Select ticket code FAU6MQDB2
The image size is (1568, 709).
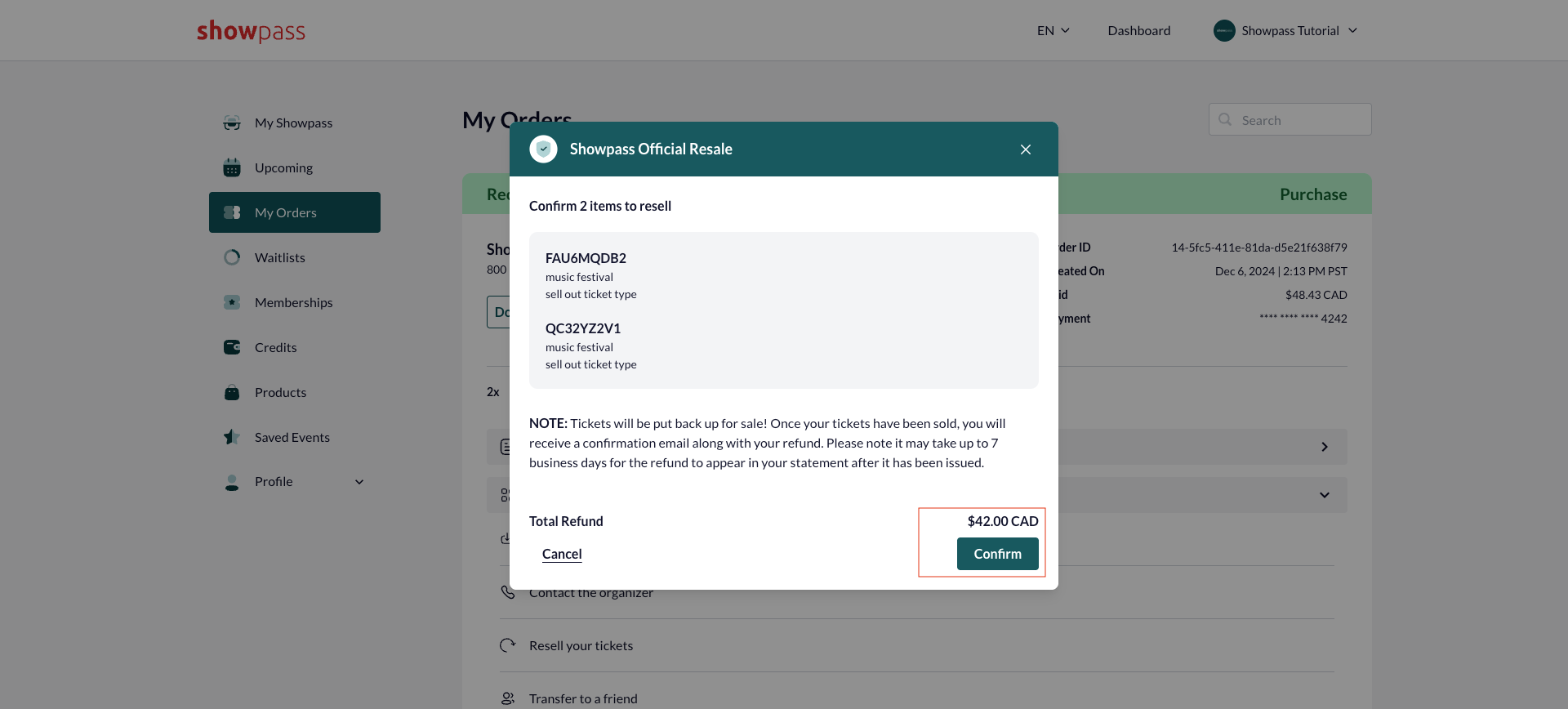tap(586, 258)
